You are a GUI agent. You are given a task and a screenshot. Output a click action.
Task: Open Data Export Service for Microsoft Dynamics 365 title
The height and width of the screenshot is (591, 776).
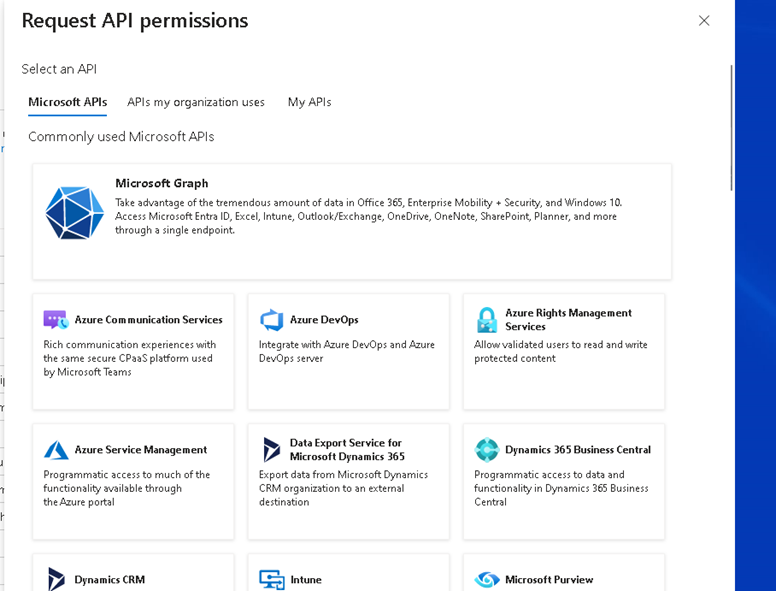click(347, 449)
